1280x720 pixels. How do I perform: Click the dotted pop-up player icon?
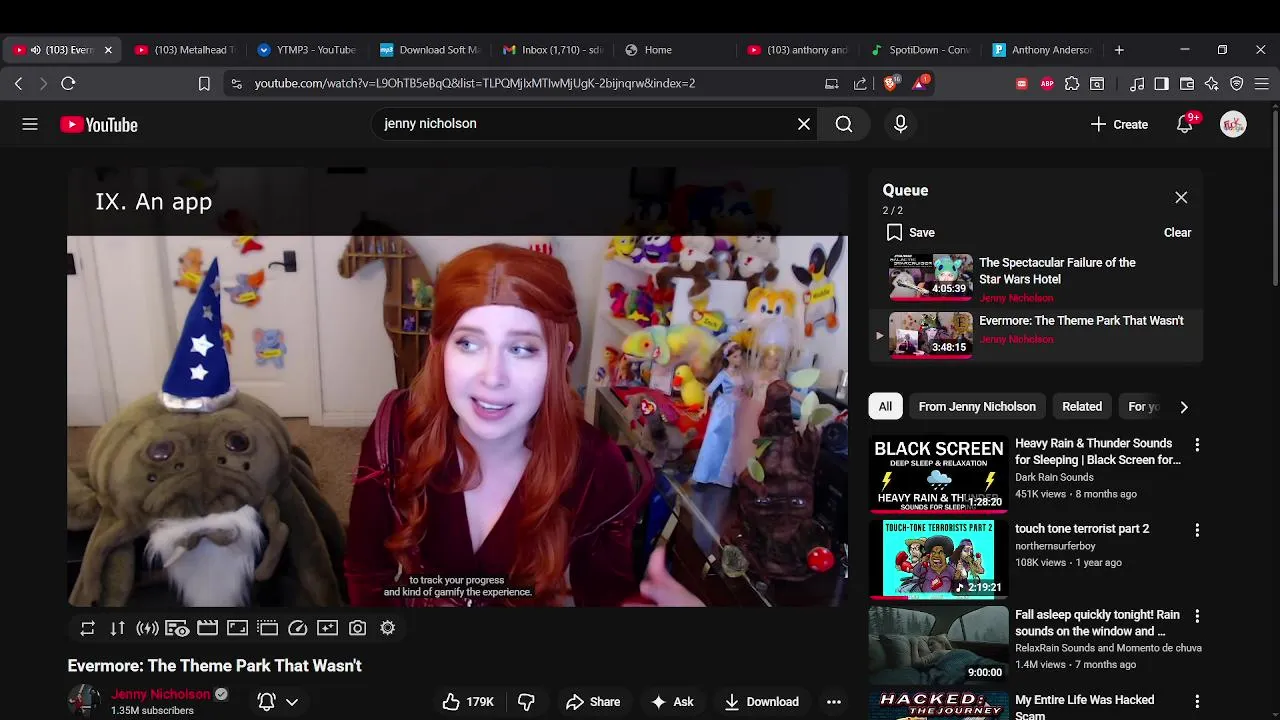(x=267, y=628)
